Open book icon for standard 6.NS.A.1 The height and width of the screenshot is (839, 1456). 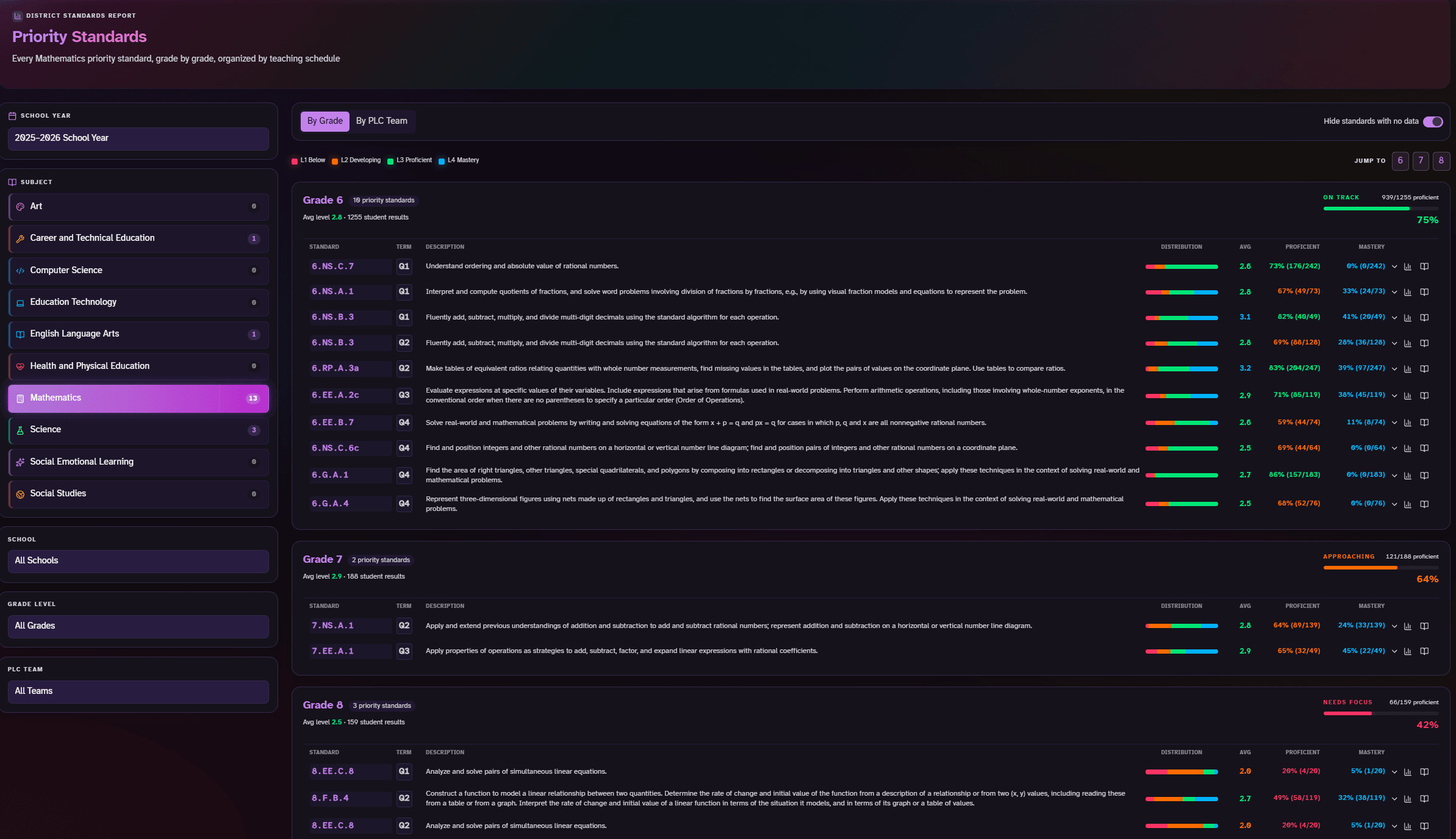(x=1424, y=292)
